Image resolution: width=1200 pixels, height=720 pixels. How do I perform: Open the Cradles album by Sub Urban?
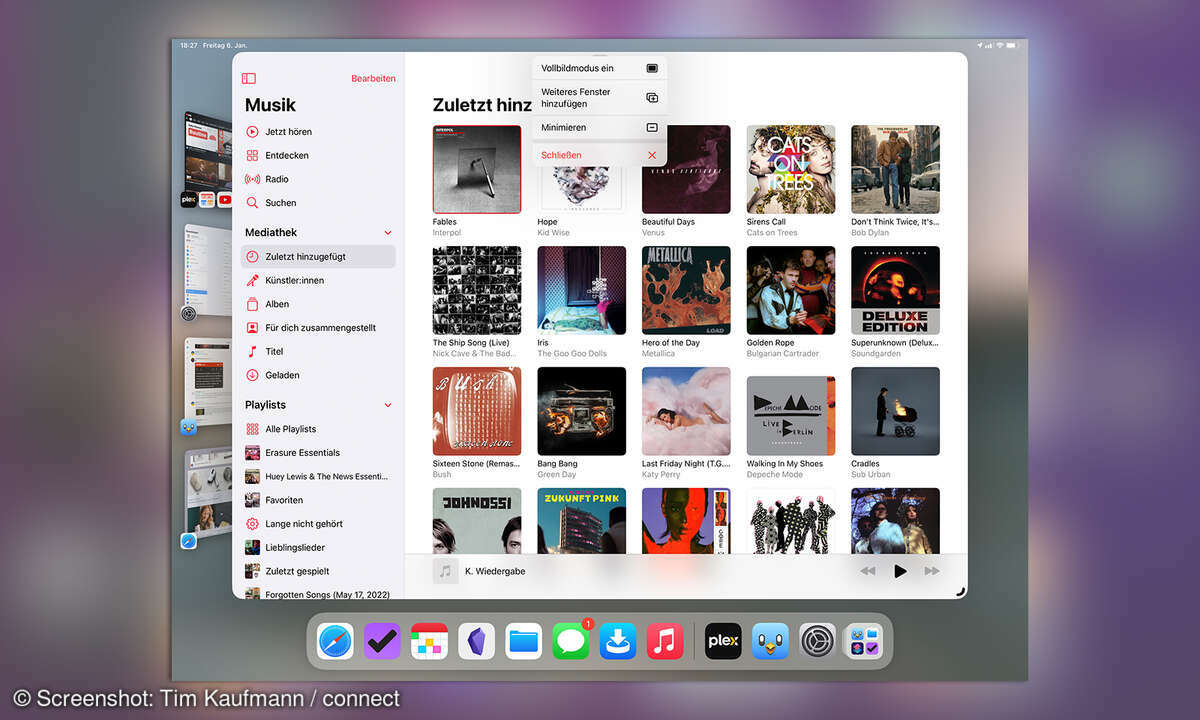pyautogui.click(x=895, y=411)
